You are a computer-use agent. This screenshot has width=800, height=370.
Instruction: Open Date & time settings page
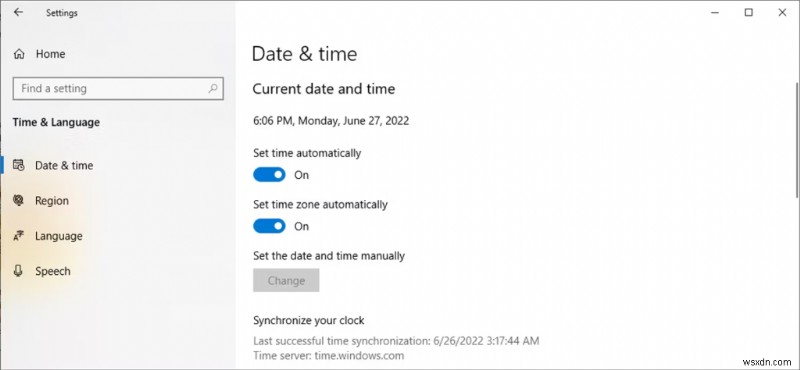click(x=117, y=165)
